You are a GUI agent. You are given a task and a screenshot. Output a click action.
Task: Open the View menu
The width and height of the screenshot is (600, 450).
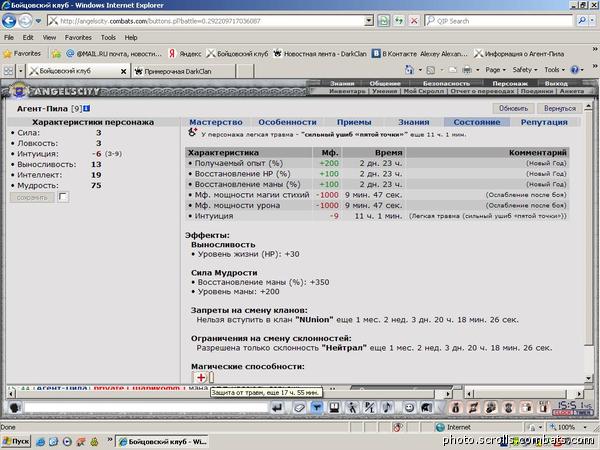click(x=49, y=38)
